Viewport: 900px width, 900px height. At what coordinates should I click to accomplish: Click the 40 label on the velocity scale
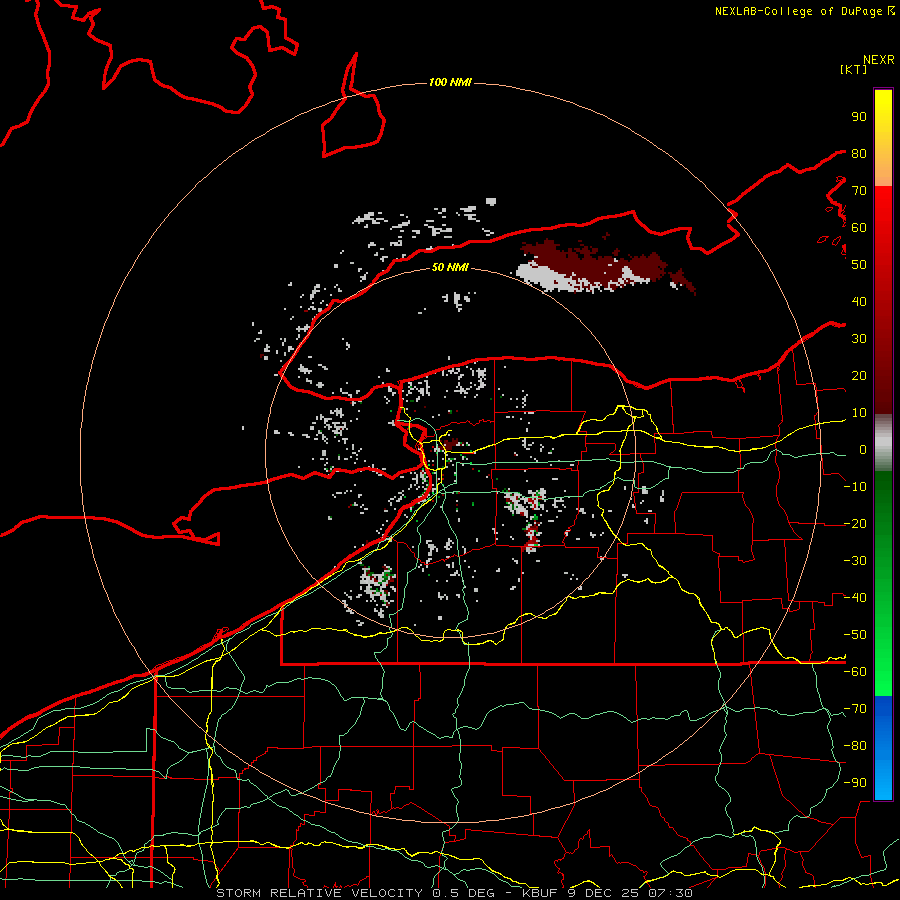(859, 302)
